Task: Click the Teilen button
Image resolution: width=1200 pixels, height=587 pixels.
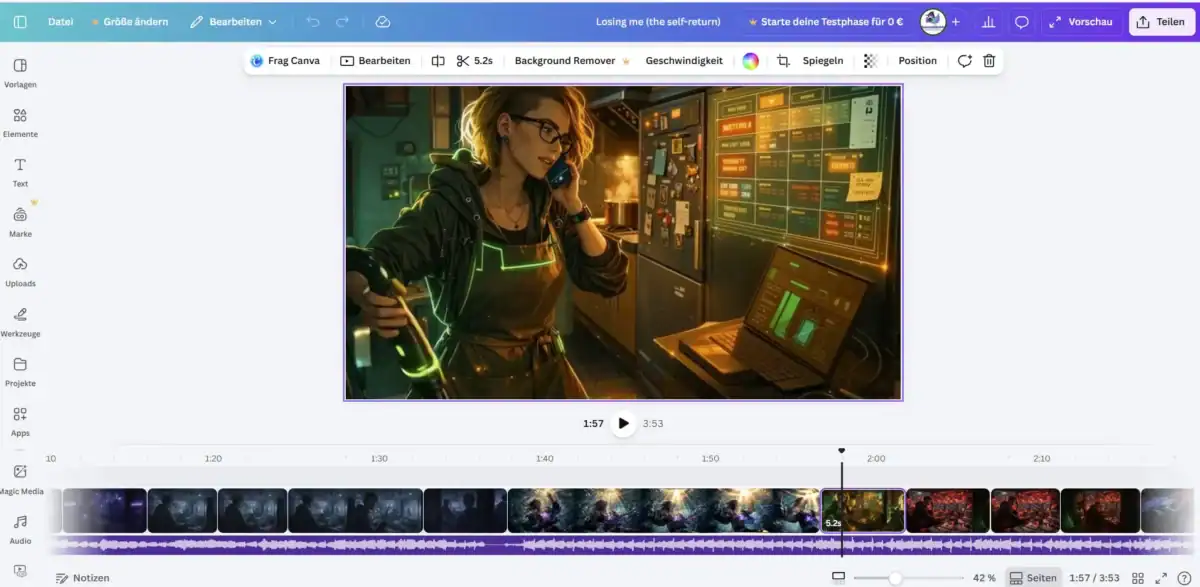Action: (x=1161, y=21)
